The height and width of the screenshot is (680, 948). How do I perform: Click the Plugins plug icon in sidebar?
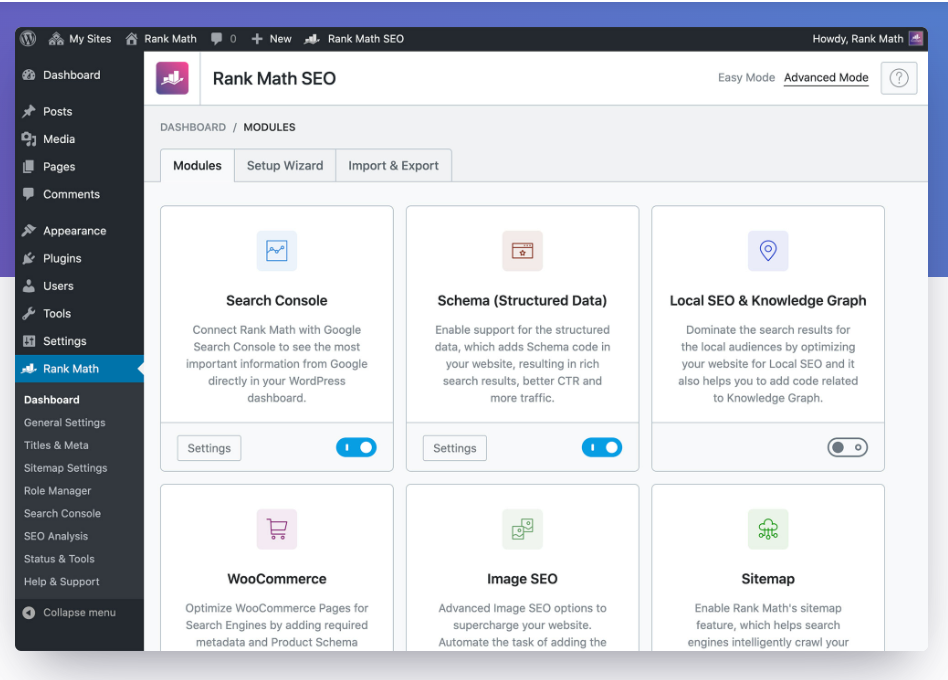(28, 258)
